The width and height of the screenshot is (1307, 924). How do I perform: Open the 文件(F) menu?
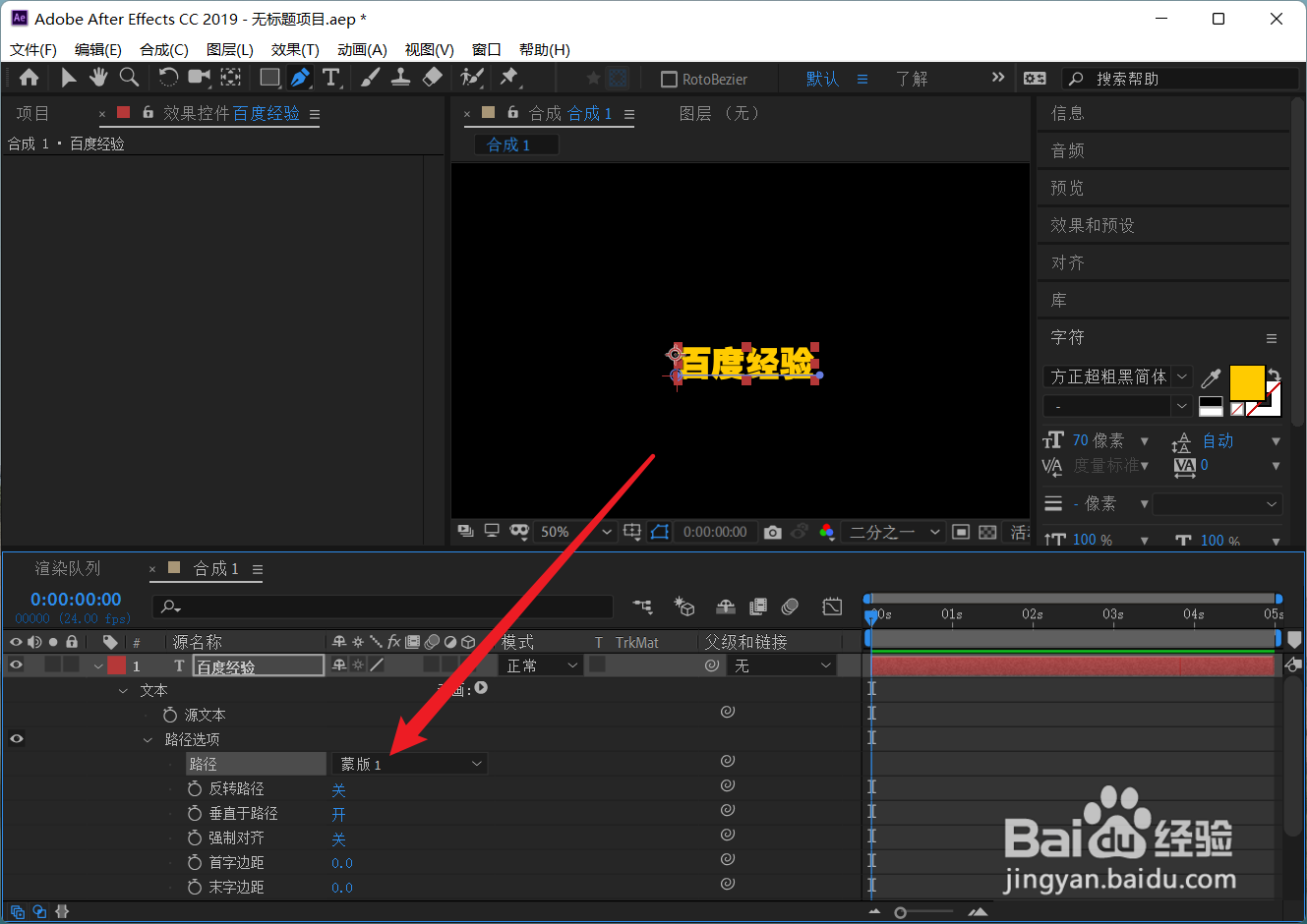click(33, 50)
